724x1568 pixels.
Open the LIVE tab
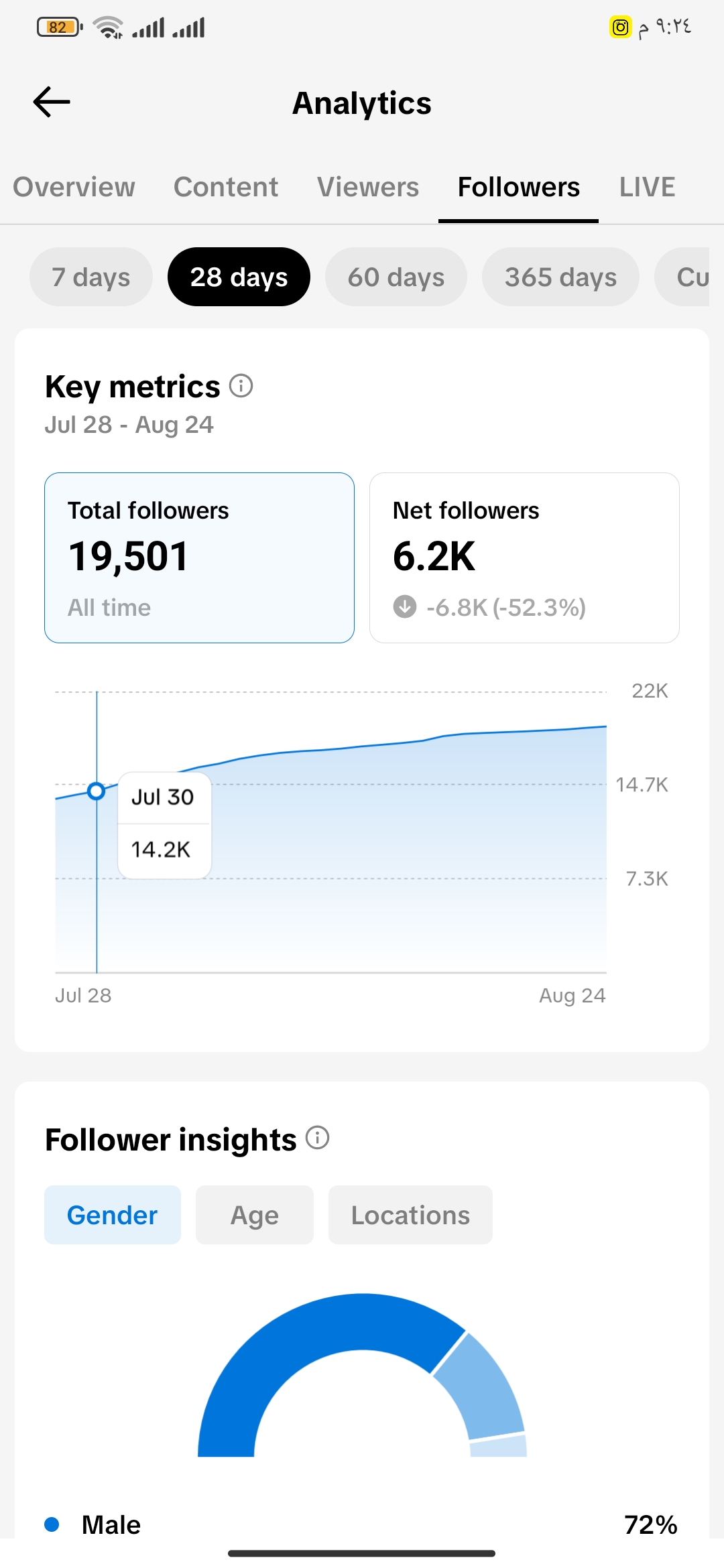pos(648,187)
